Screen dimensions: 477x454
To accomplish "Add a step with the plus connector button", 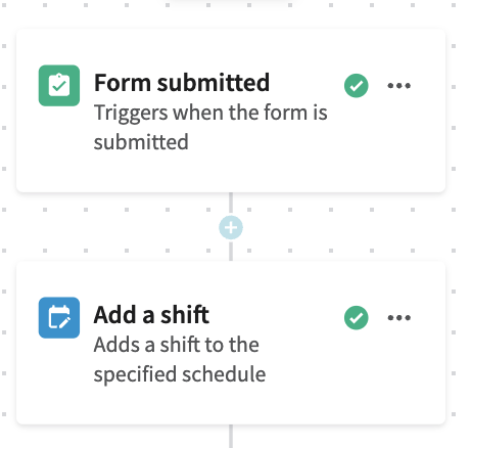I will pyautogui.click(x=231, y=228).
